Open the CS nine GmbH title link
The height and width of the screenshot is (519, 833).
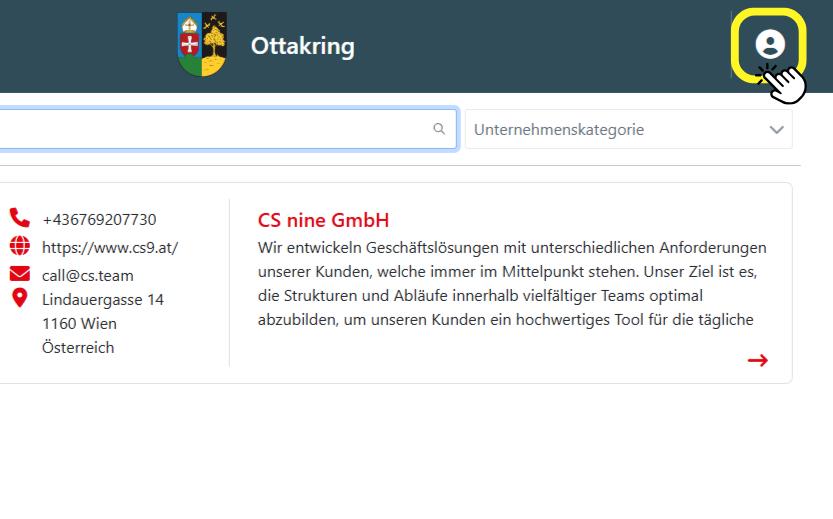pos(323,220)
